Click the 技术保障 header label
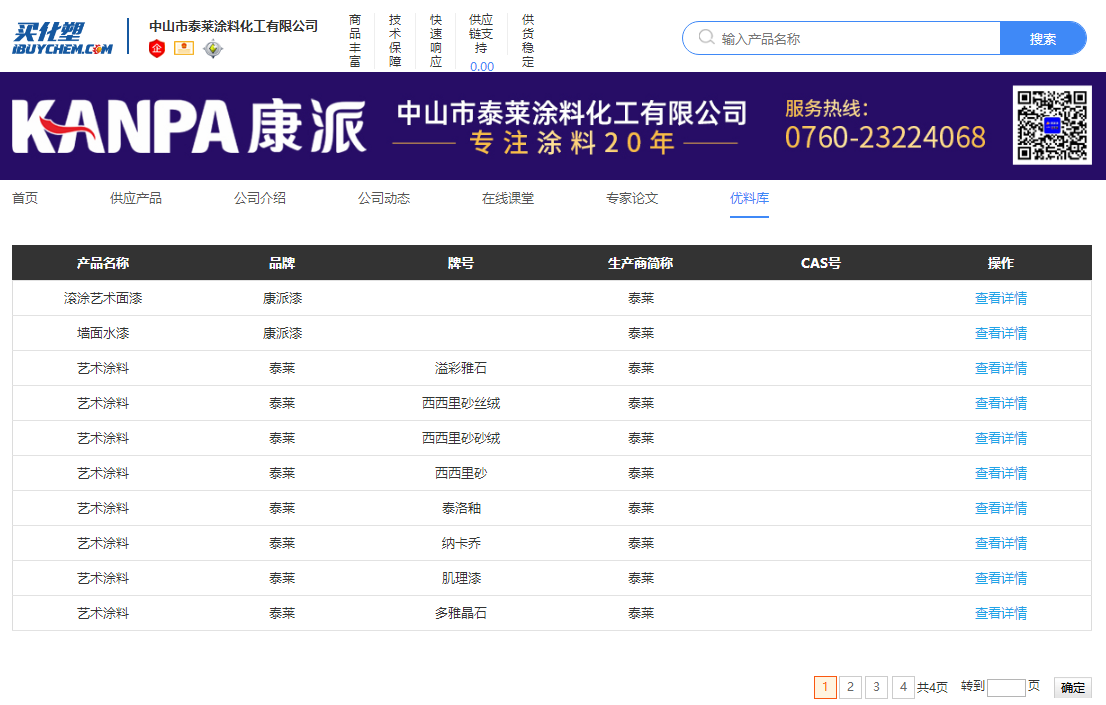This screenshot has height=705, width=1106. [x=395, y=40]
